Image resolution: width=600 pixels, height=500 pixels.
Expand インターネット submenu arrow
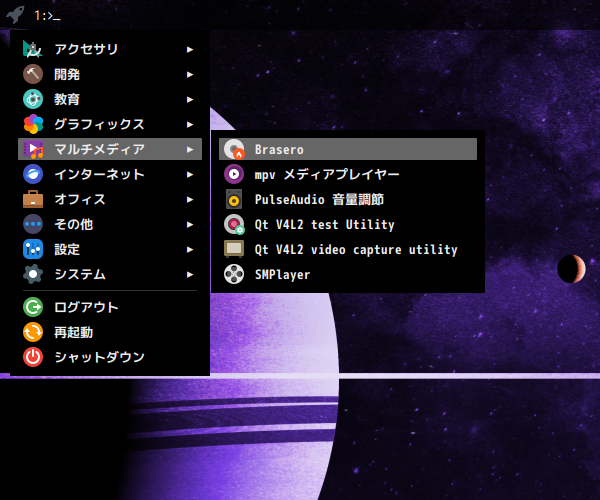click(x=190, y=174)
